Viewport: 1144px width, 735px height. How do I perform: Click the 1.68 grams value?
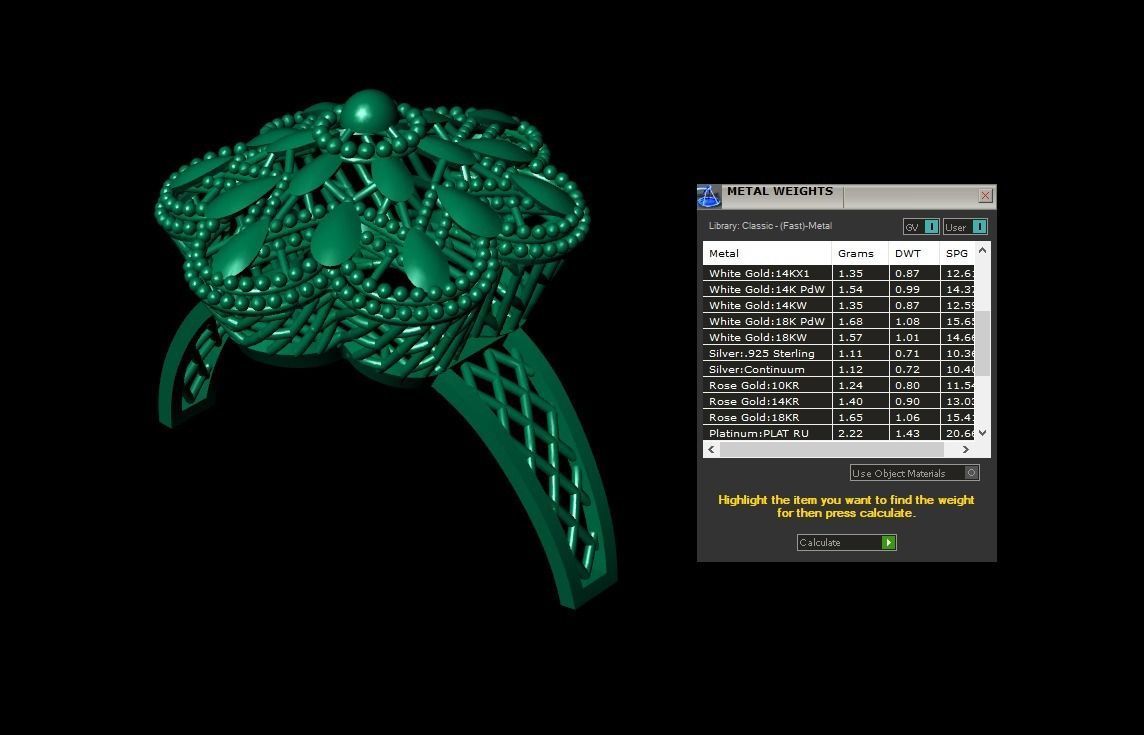pos(850,321)
